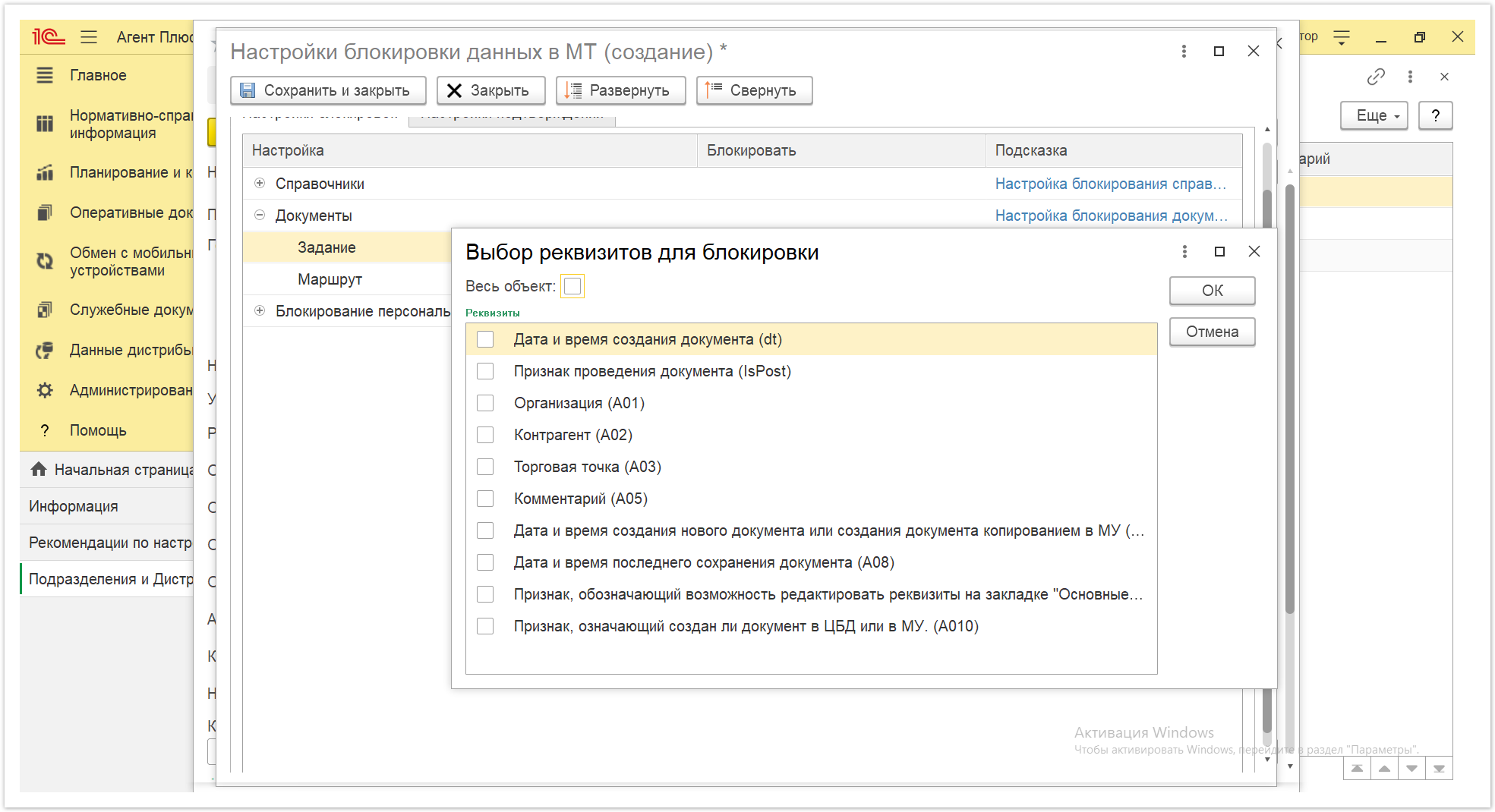Move up one row arrow icon
This screenshot has height=812, width=1495.
1384,769
